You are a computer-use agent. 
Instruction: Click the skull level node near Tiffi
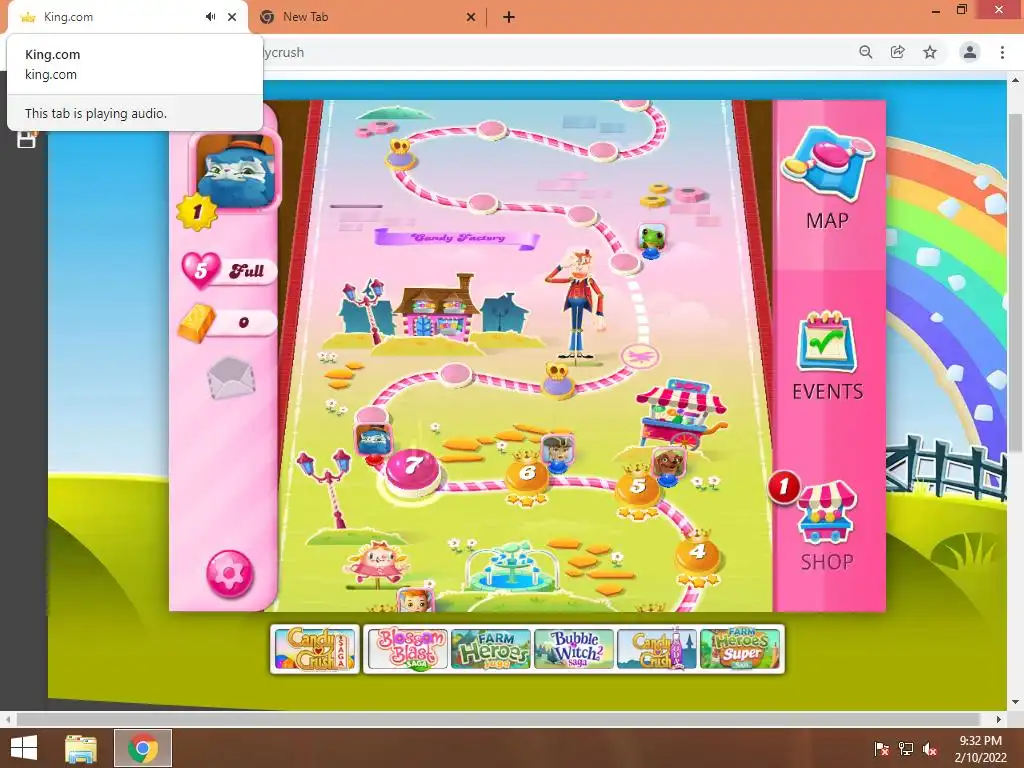click(558, 381)
